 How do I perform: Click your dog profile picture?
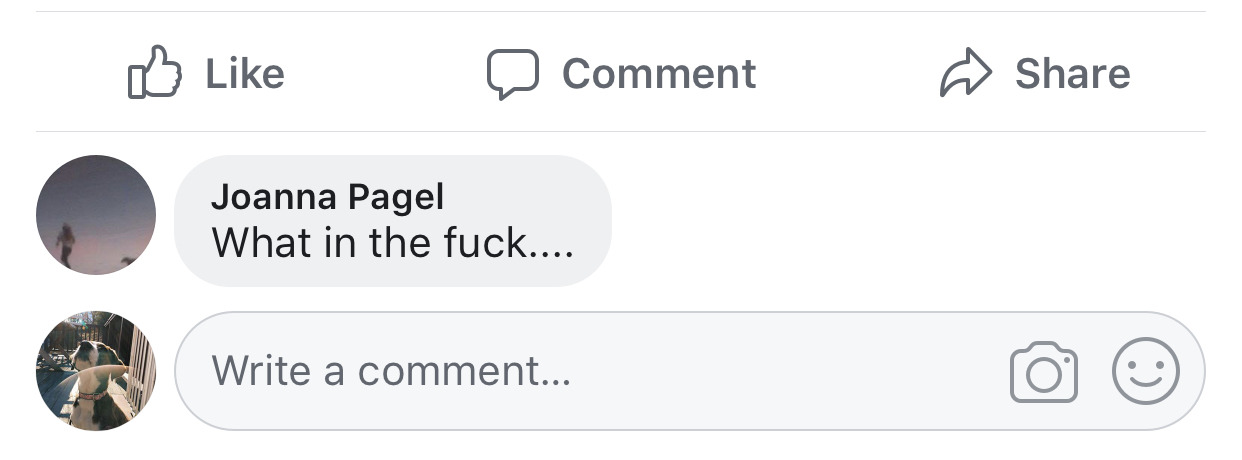[96, 371]
